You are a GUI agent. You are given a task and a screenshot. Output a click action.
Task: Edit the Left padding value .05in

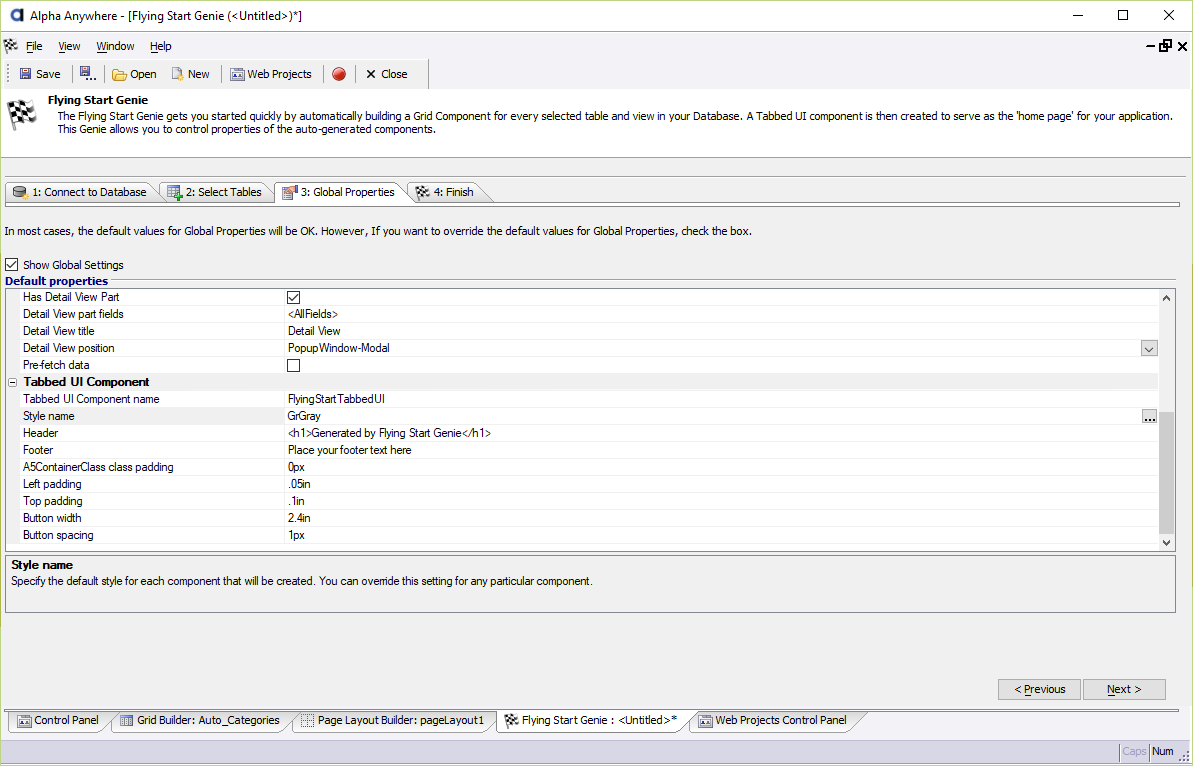point(720,484)
